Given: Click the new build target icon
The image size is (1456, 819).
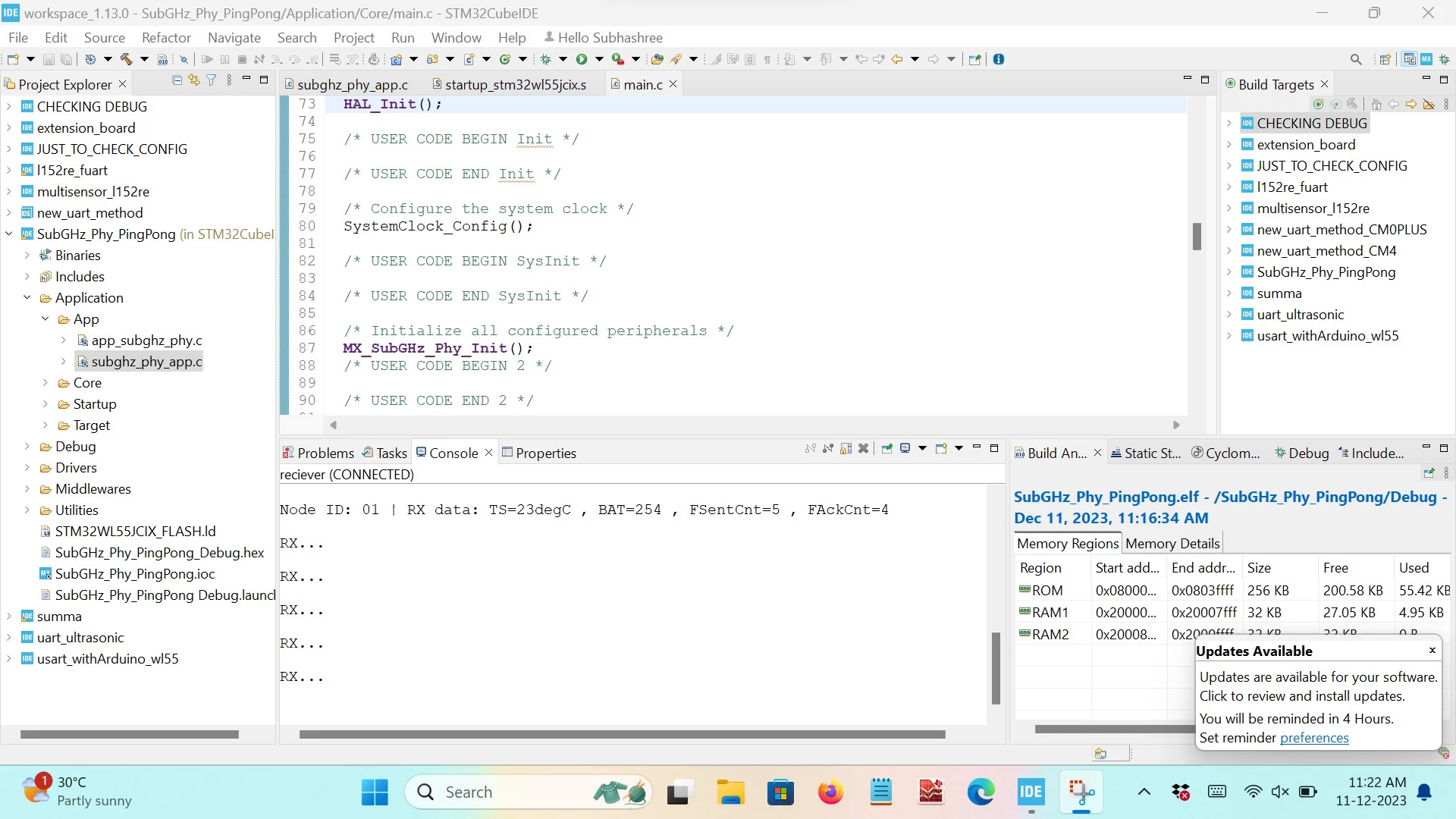Looking at the screenshot, I should pos(1319,104).
